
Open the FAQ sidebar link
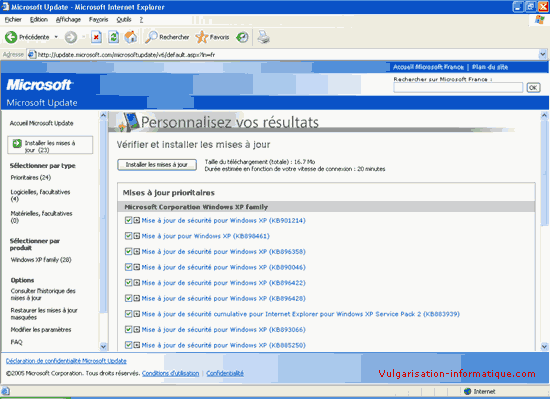pos(16,342)
